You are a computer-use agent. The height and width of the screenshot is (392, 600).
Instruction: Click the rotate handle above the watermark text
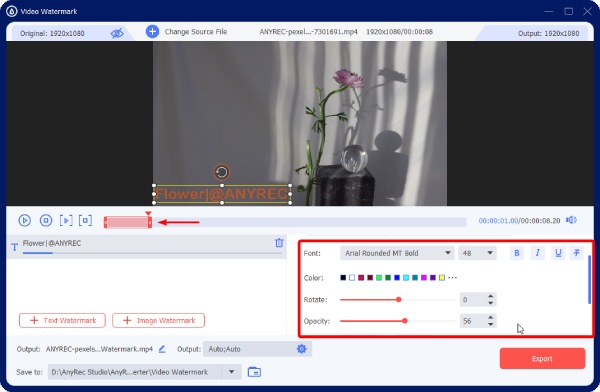point(222,172)
